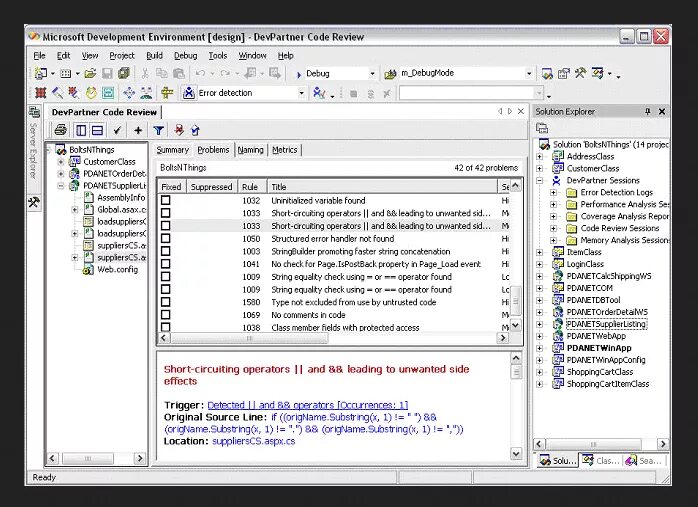Viewport: 698px width, 507px height.
Task: Open the suppliersCS.aspx.cs location link
Action: 253,441
